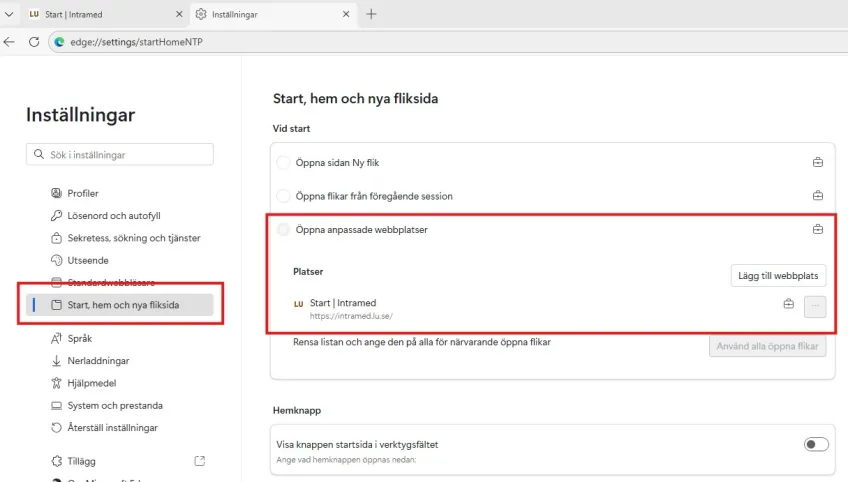Click the Tillägg puzzle piece icon
Screen dimensions: 848x482
[56, 461]
